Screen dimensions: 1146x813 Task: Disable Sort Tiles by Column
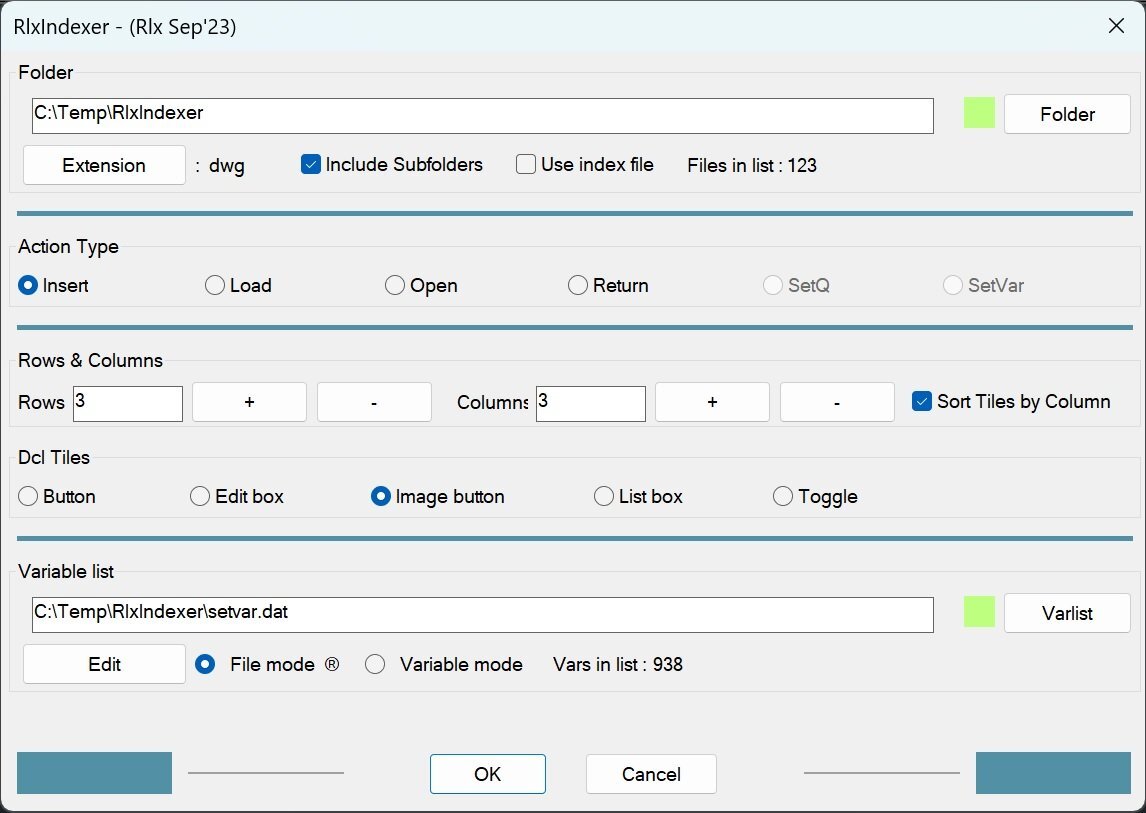coord(922,402)
